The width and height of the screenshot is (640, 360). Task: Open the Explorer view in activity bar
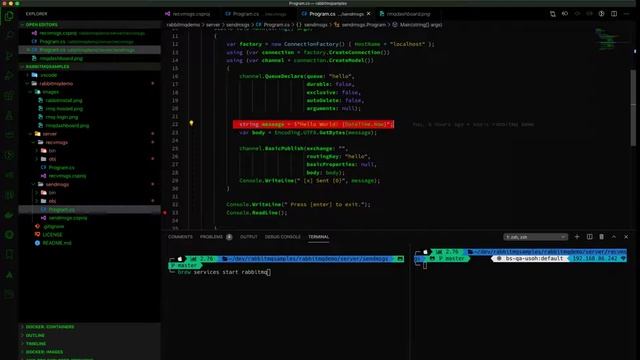point(9,16)
